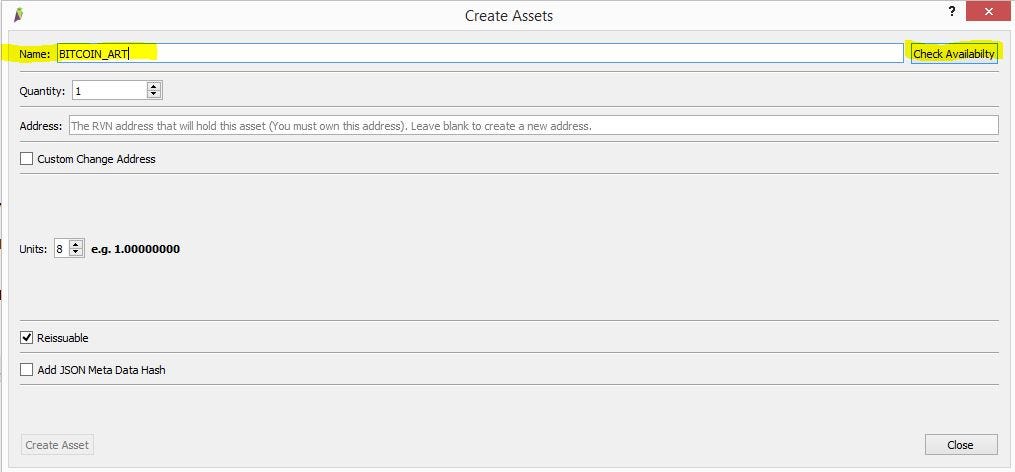Enable the Custom Change Address checkbox
This screenshot has width=1015, height=472.
(27, 159)
